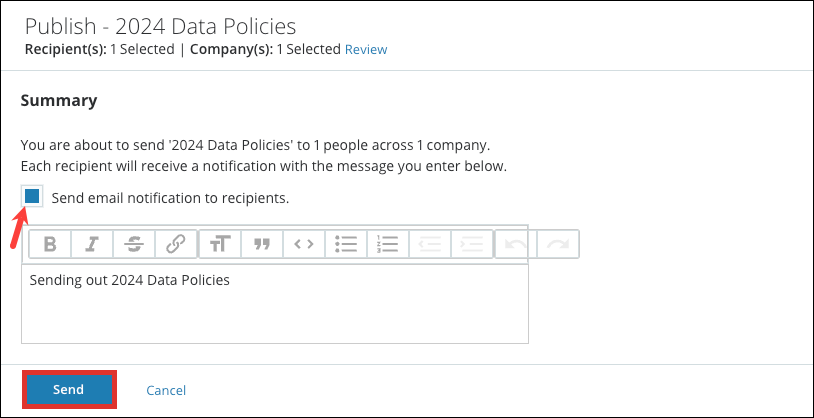Insert a hyperlink using the link icon
This screenshot has height=418, width=814.
point(176,244)
